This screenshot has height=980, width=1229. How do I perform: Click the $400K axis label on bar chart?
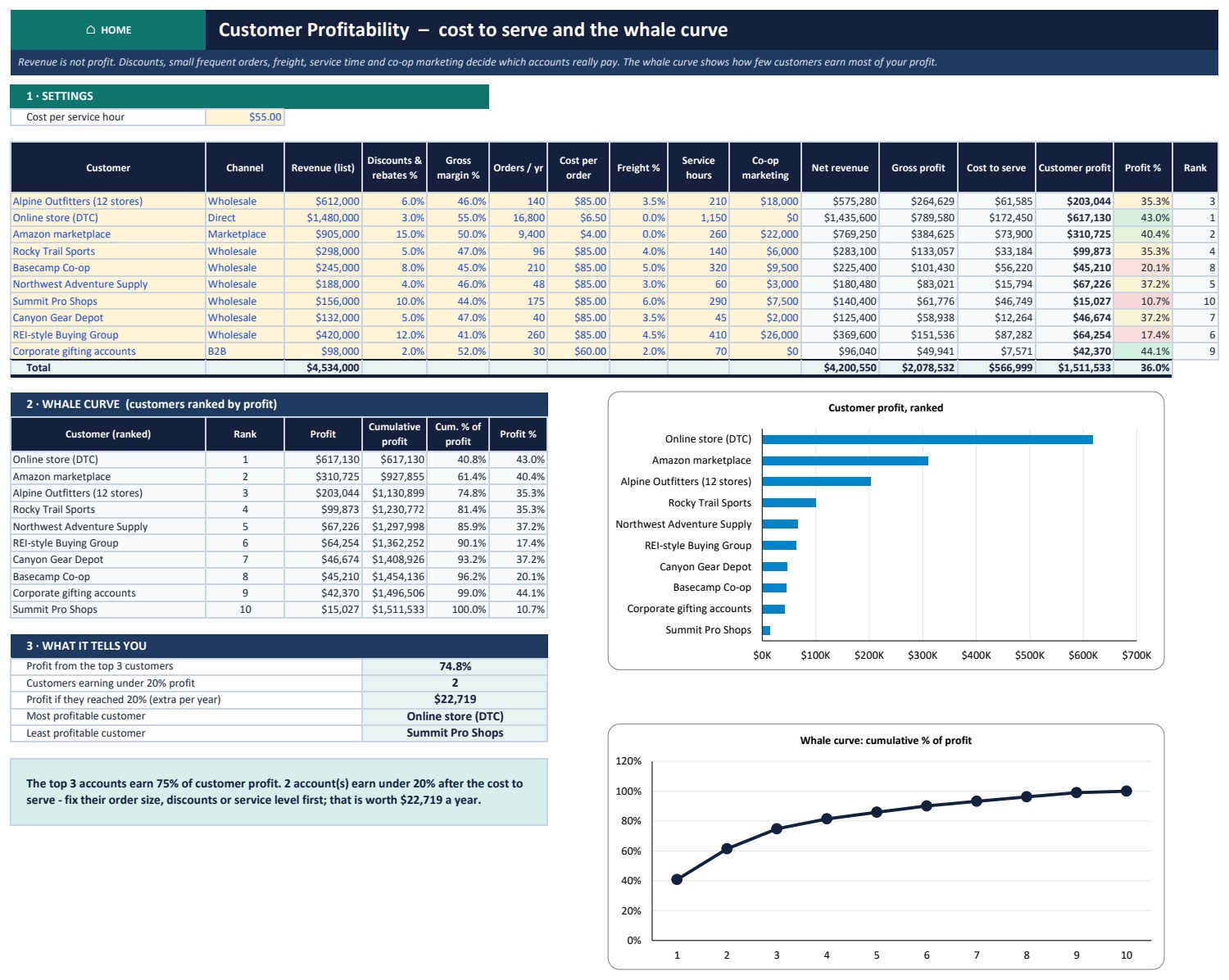[x=976, y=656]
